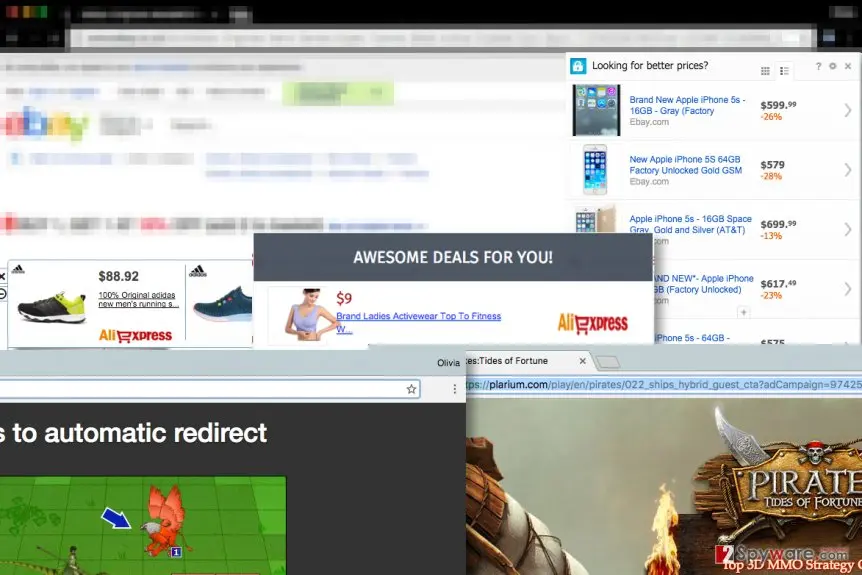
Task: Click the $88.92 price text
Action: (x=118, y=277)
